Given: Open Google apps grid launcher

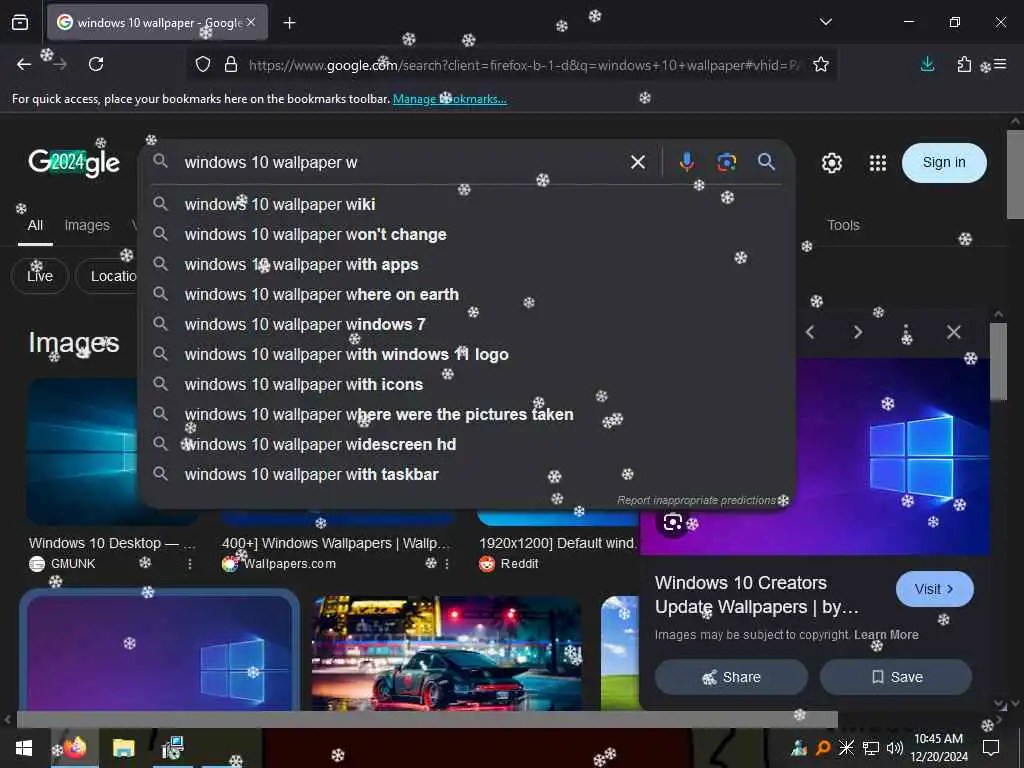Looking at the screenshot, I should point(878,163).
